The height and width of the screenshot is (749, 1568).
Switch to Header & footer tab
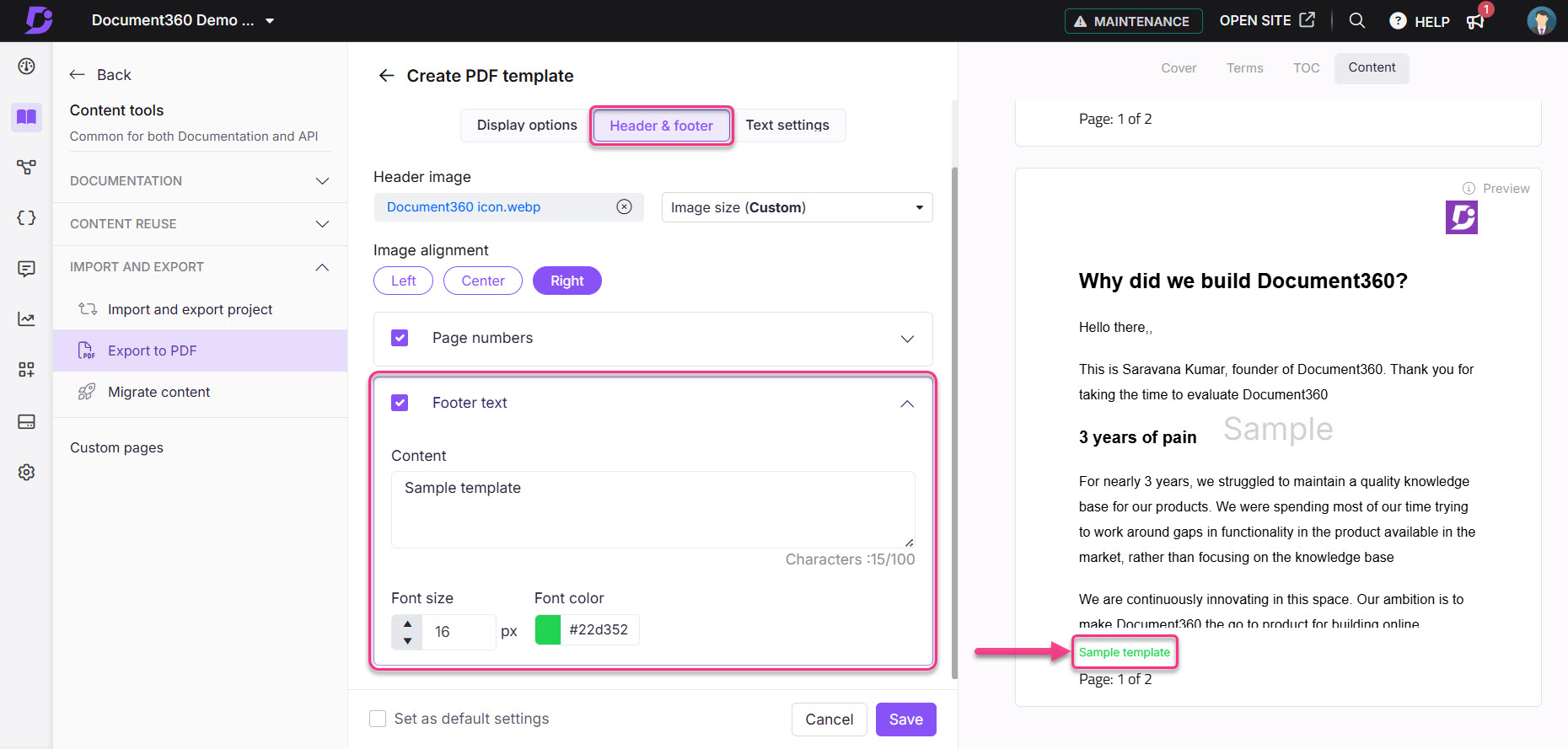click(x=662, y=126)
